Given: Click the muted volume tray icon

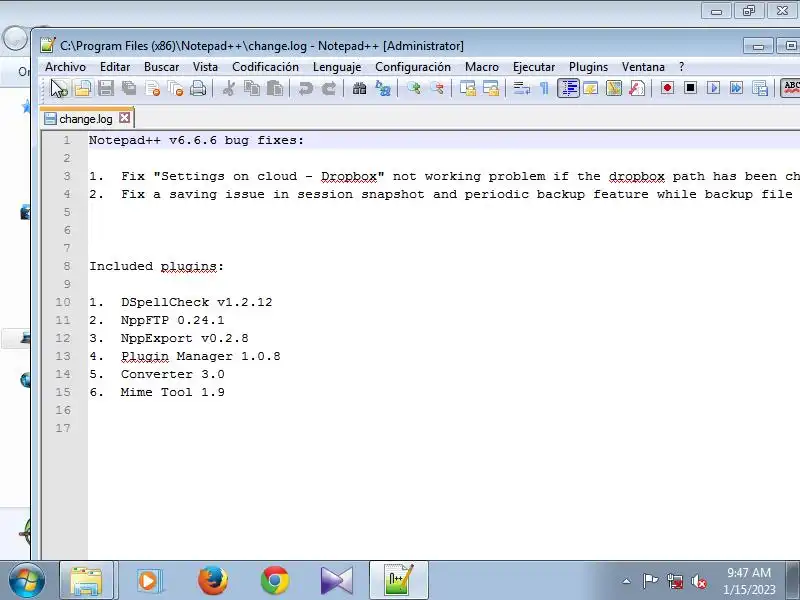Looking at the screenshot, I should click(698, 581).
